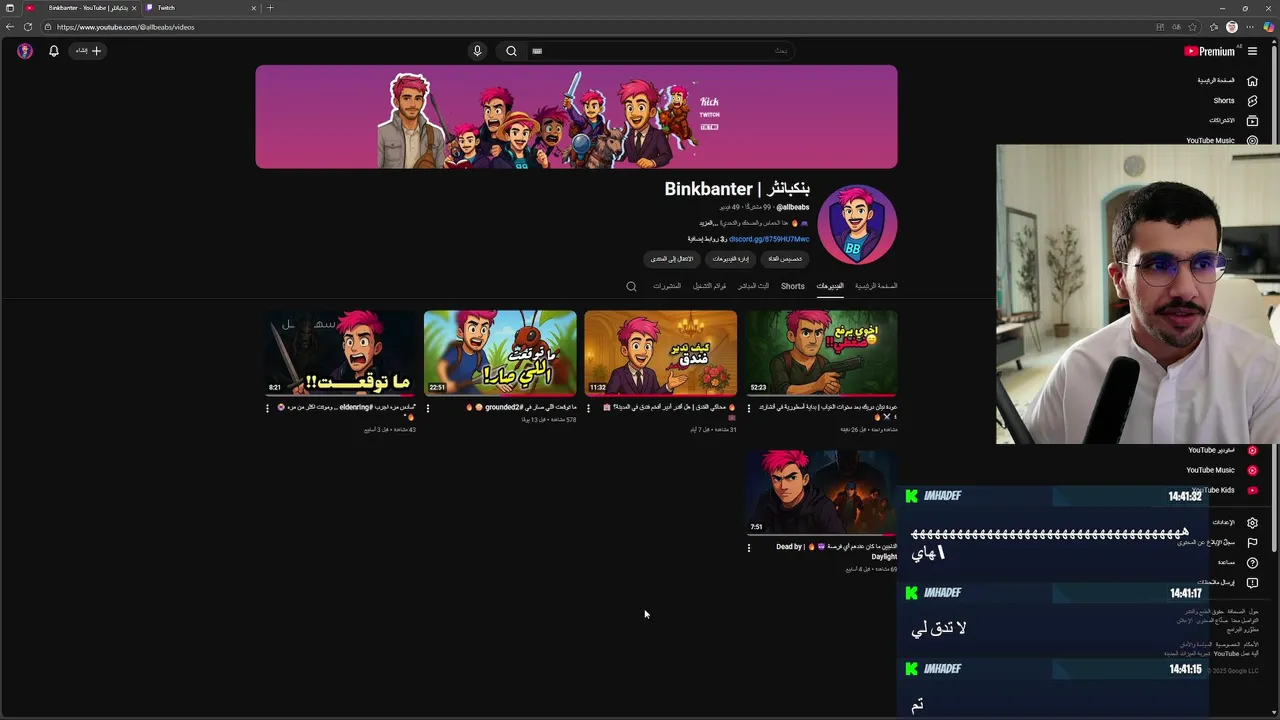Open the 22:51 grounded2 video thumbnail
This screenshot has height=720, width=1280.
click(x=500, y=353)
